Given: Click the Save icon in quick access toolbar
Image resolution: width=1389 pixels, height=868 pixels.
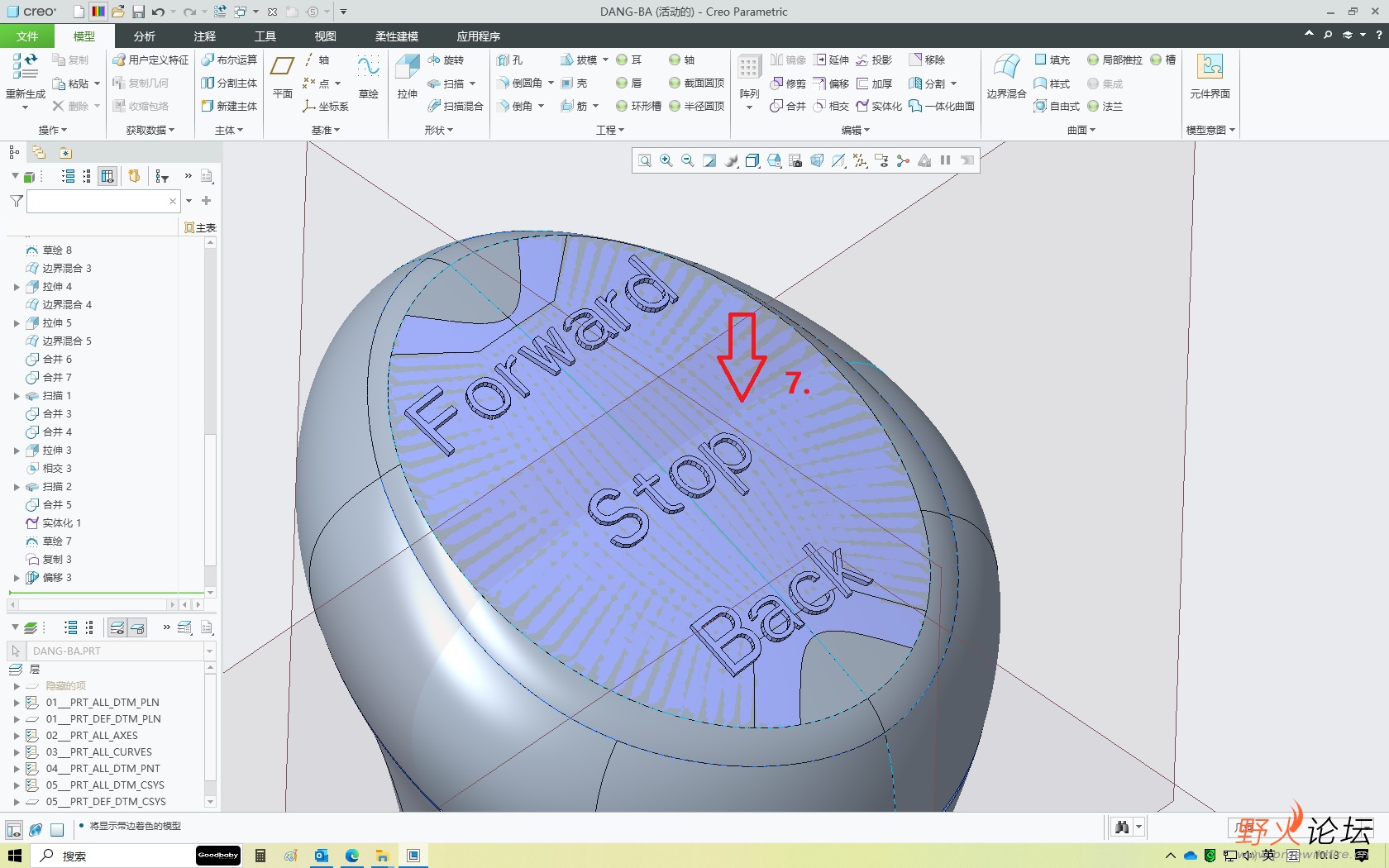Looking at the screenshot, I should [138, 12].
